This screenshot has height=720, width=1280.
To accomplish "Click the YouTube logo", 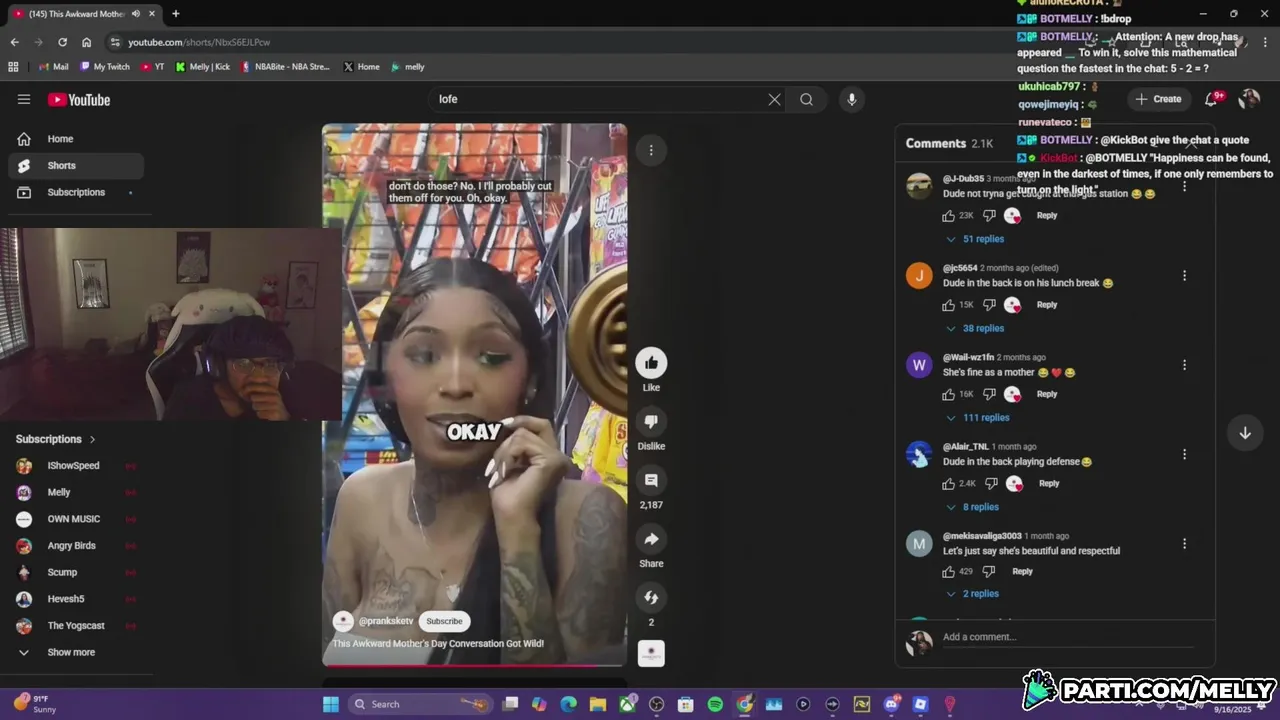I will click(x=79, y=99).
